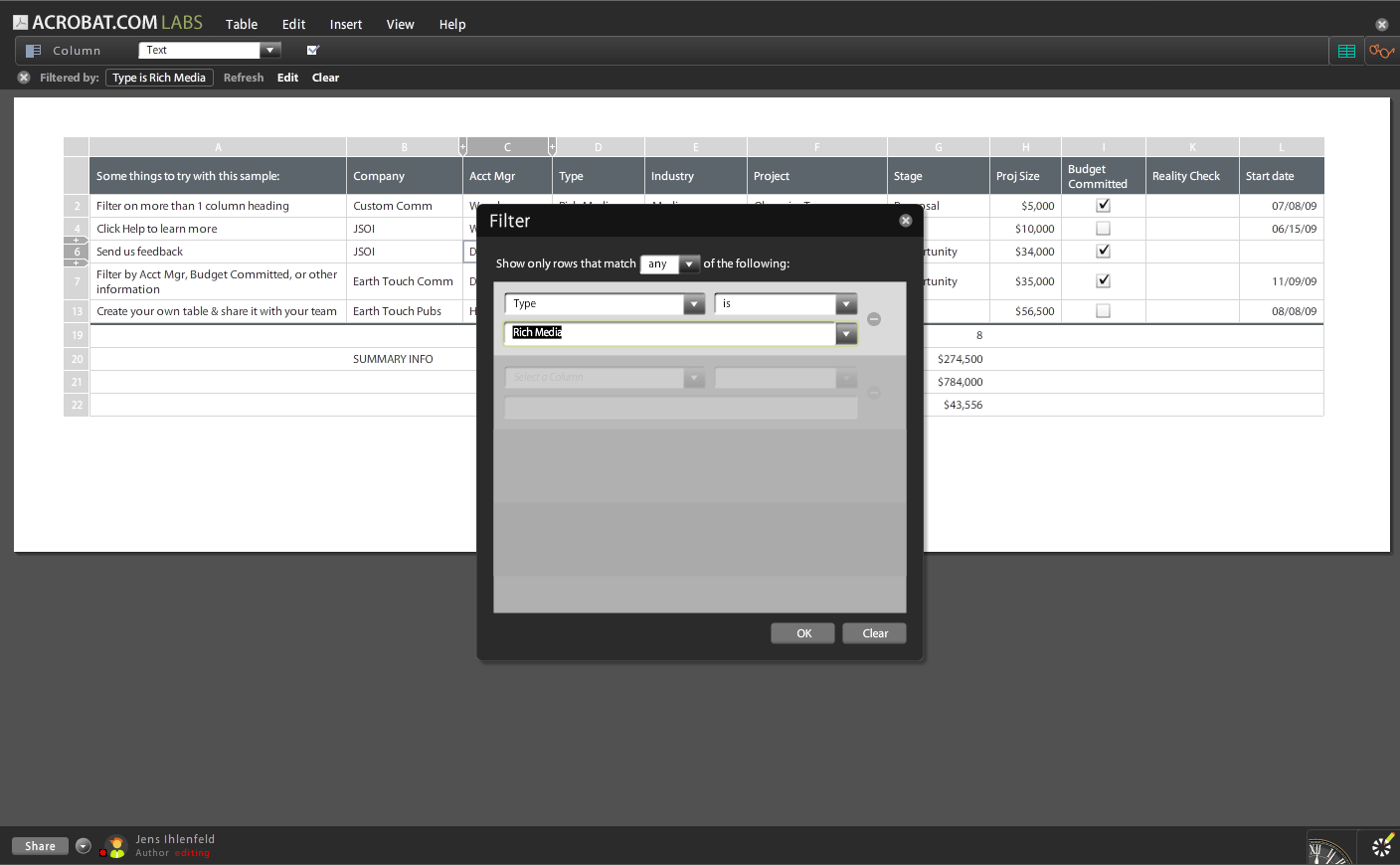
Task: Click Jens Ihlenfeld's author avatar icon
Action: pos(114,846)
